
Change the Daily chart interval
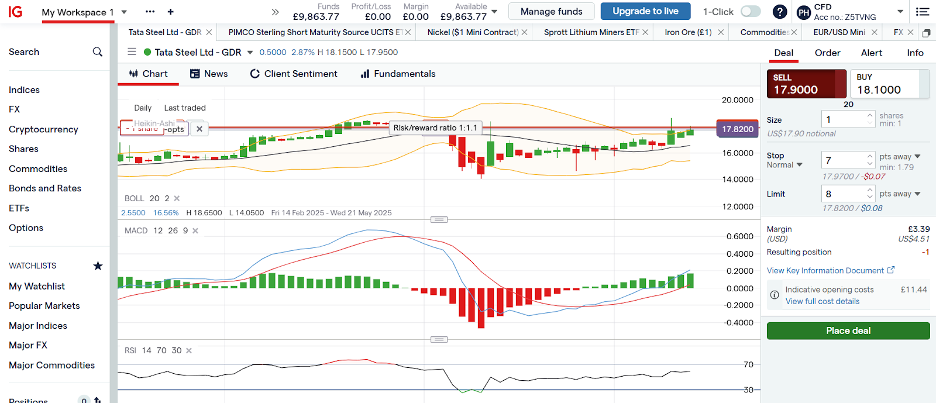143,108
